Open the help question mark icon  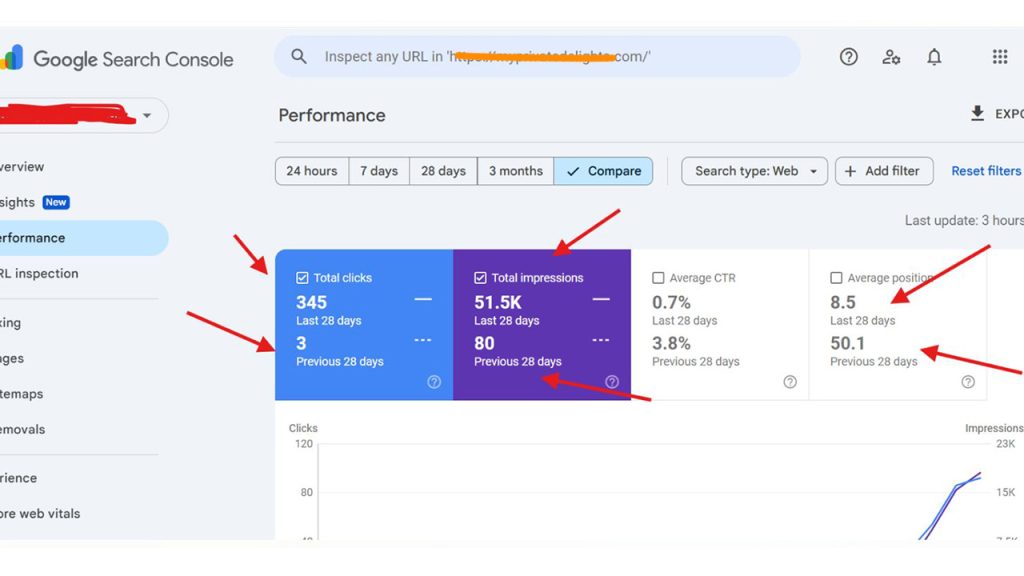click(x=848, y=57)
